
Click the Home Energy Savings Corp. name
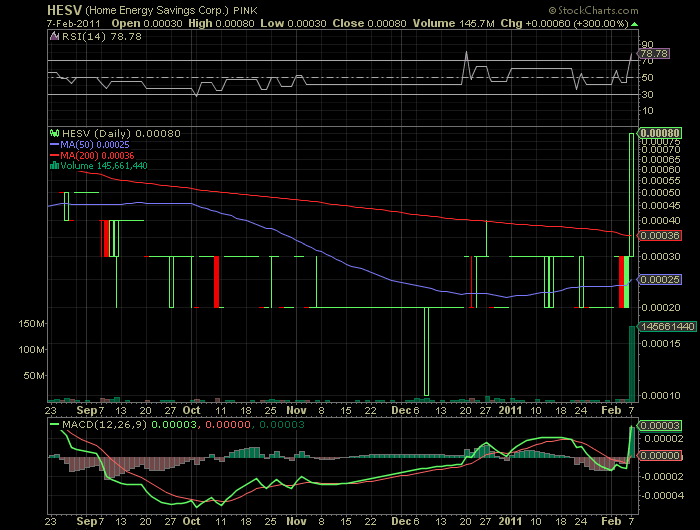click(x=157, y=10)
